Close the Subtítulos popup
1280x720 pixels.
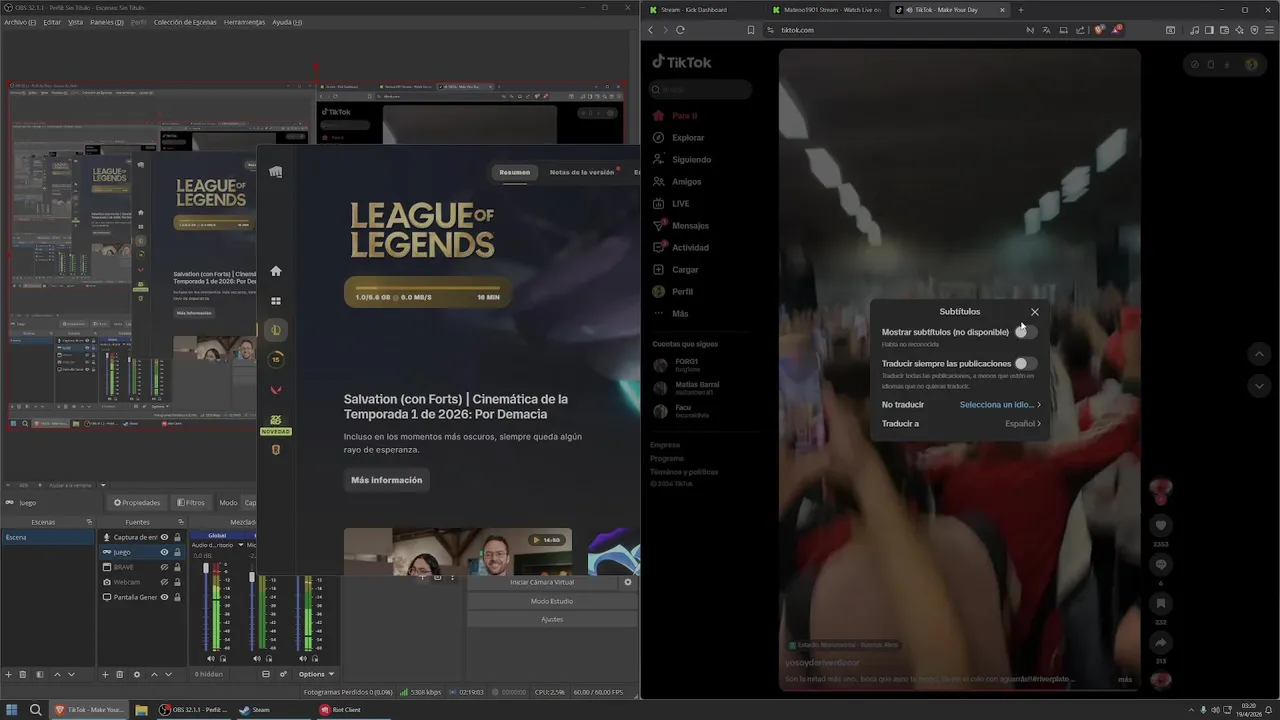pos(1035,312)
